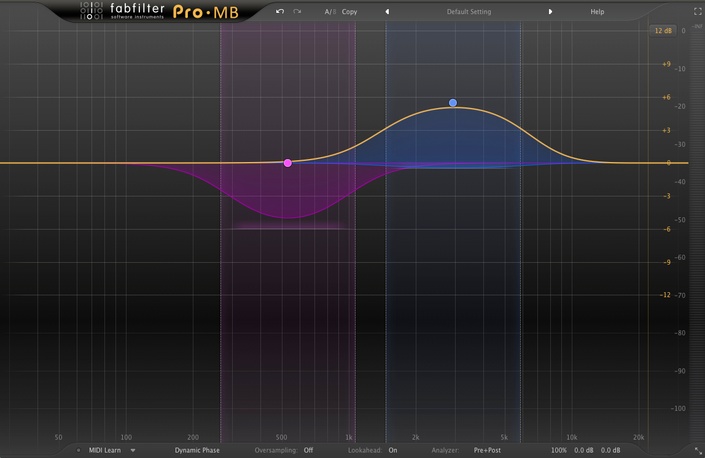Click the redo arrow icon
This screenshot has height=458, width=705.
coord(297,11)
